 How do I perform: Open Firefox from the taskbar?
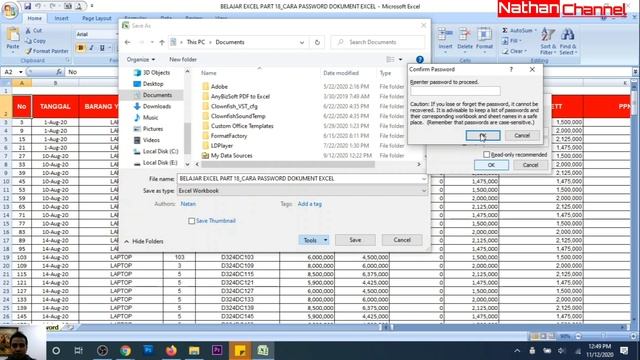click(x=171, y=351)
